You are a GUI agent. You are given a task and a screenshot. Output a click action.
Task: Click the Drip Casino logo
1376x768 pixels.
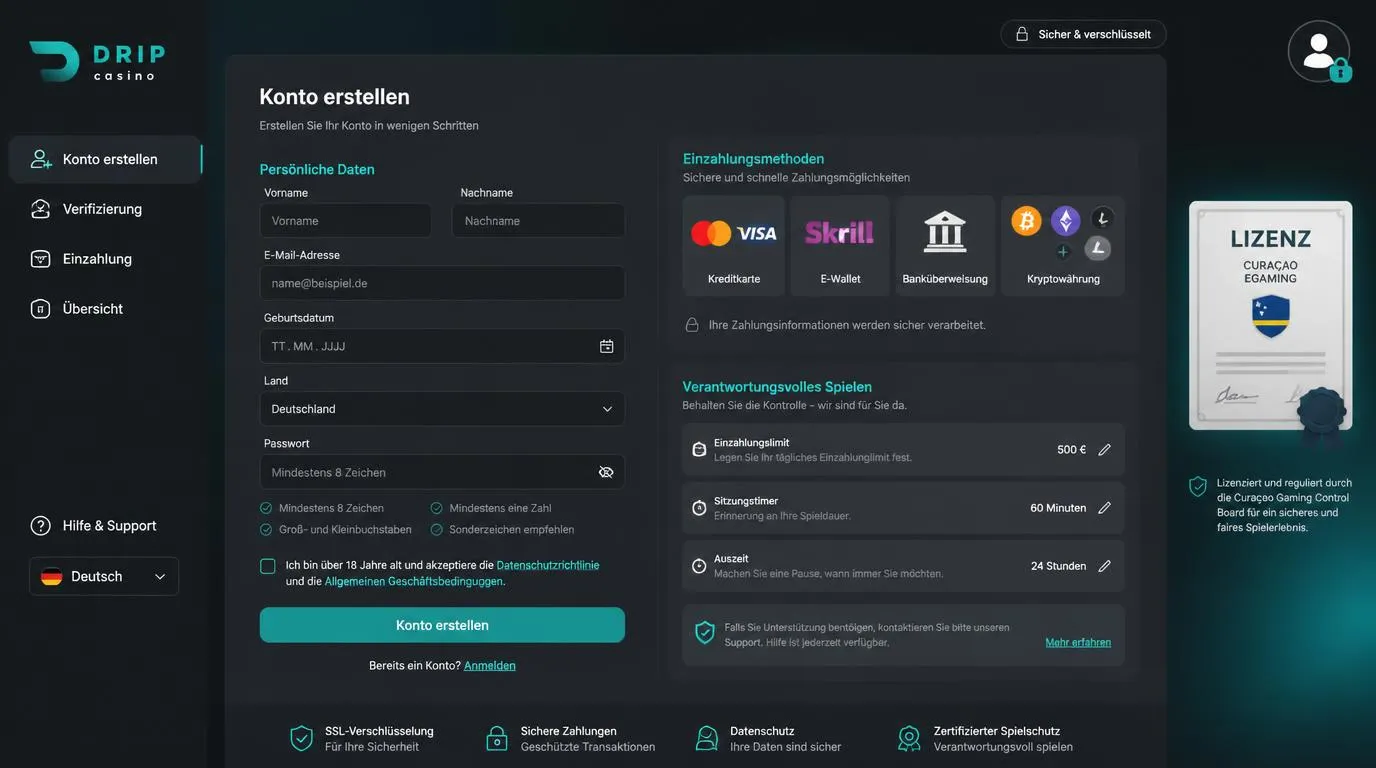pos(97,61)
